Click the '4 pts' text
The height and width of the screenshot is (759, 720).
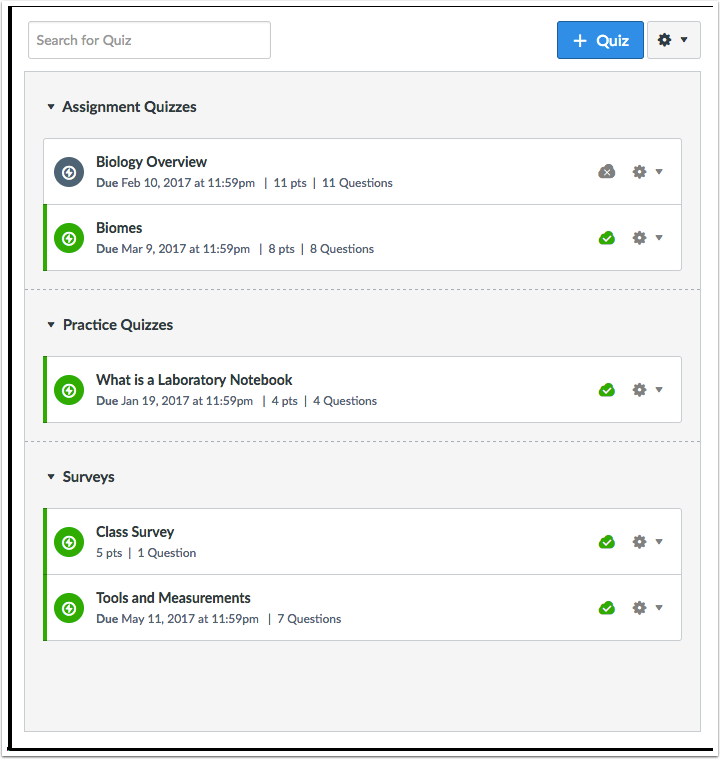(285, 401)
